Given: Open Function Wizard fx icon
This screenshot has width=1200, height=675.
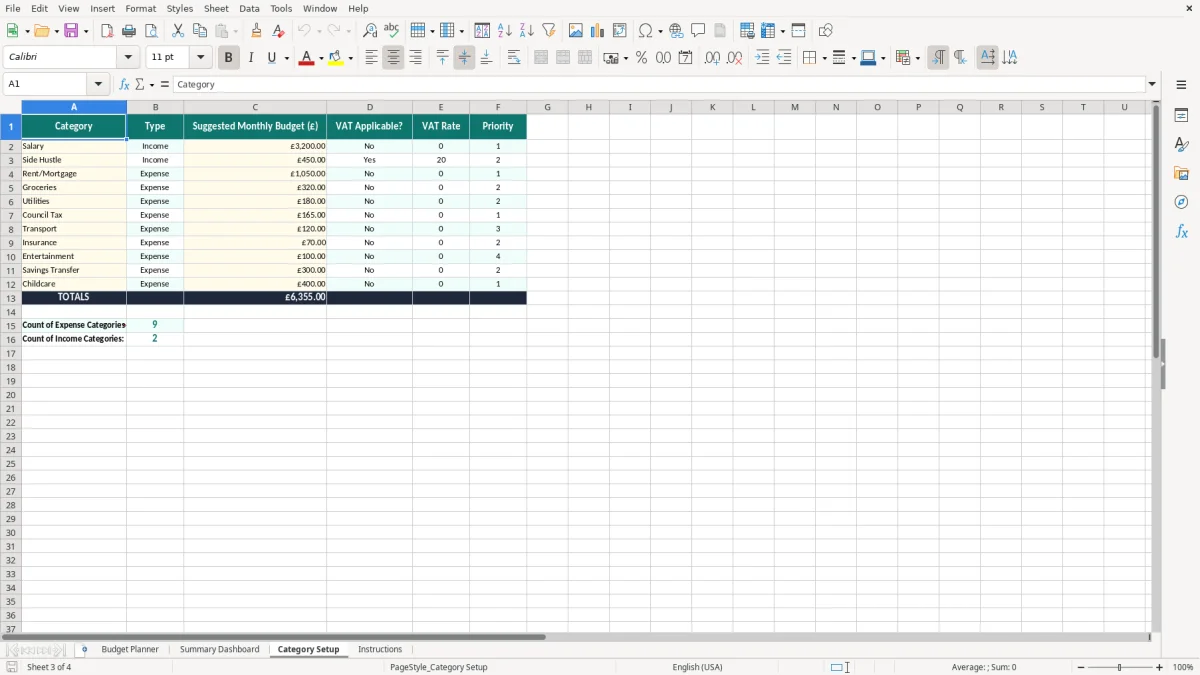Looking at the screenshot, I should click(124, 84).
